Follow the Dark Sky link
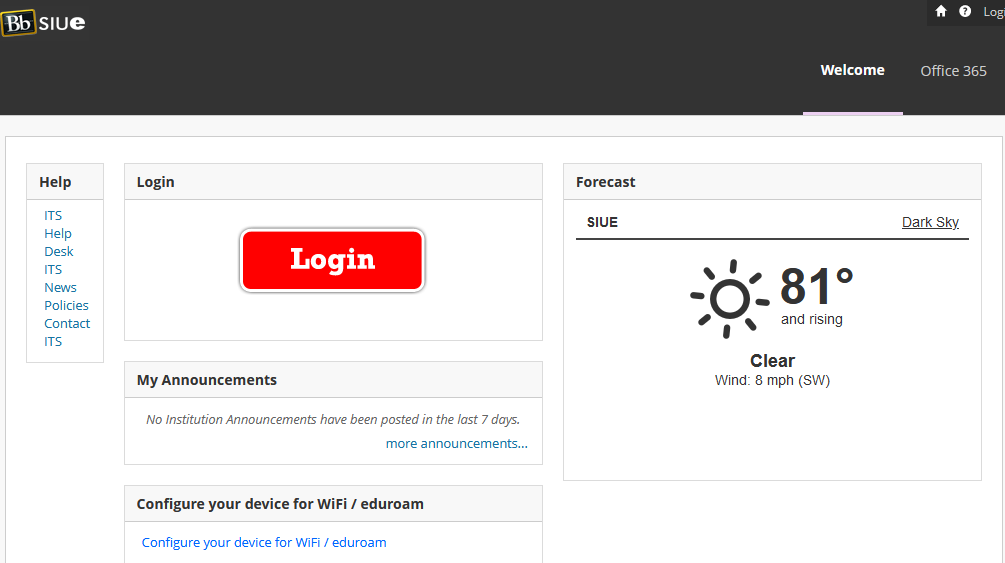 pyautogui.click(x=930, y=222)
